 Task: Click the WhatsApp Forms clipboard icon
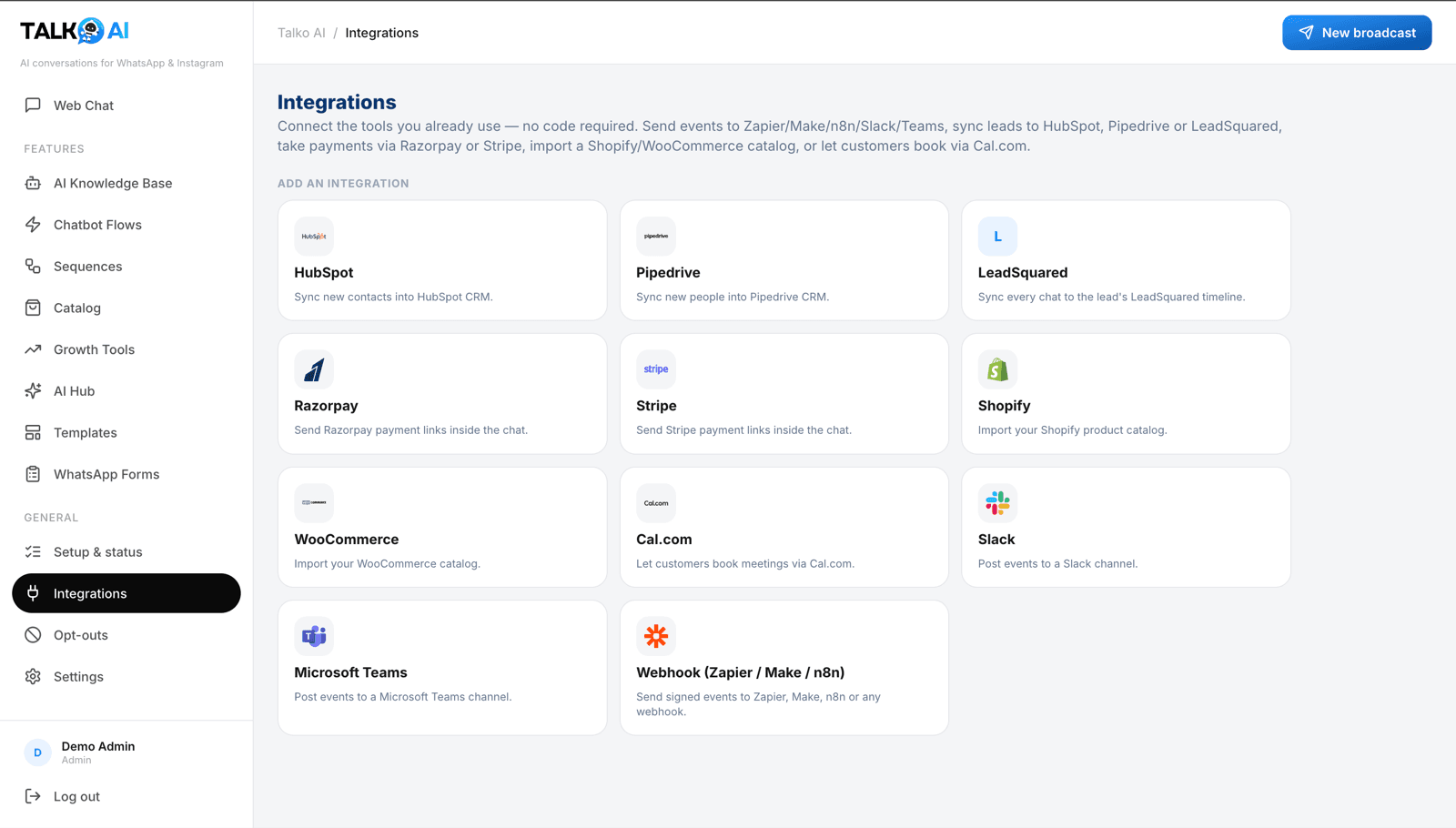(33, 474)
